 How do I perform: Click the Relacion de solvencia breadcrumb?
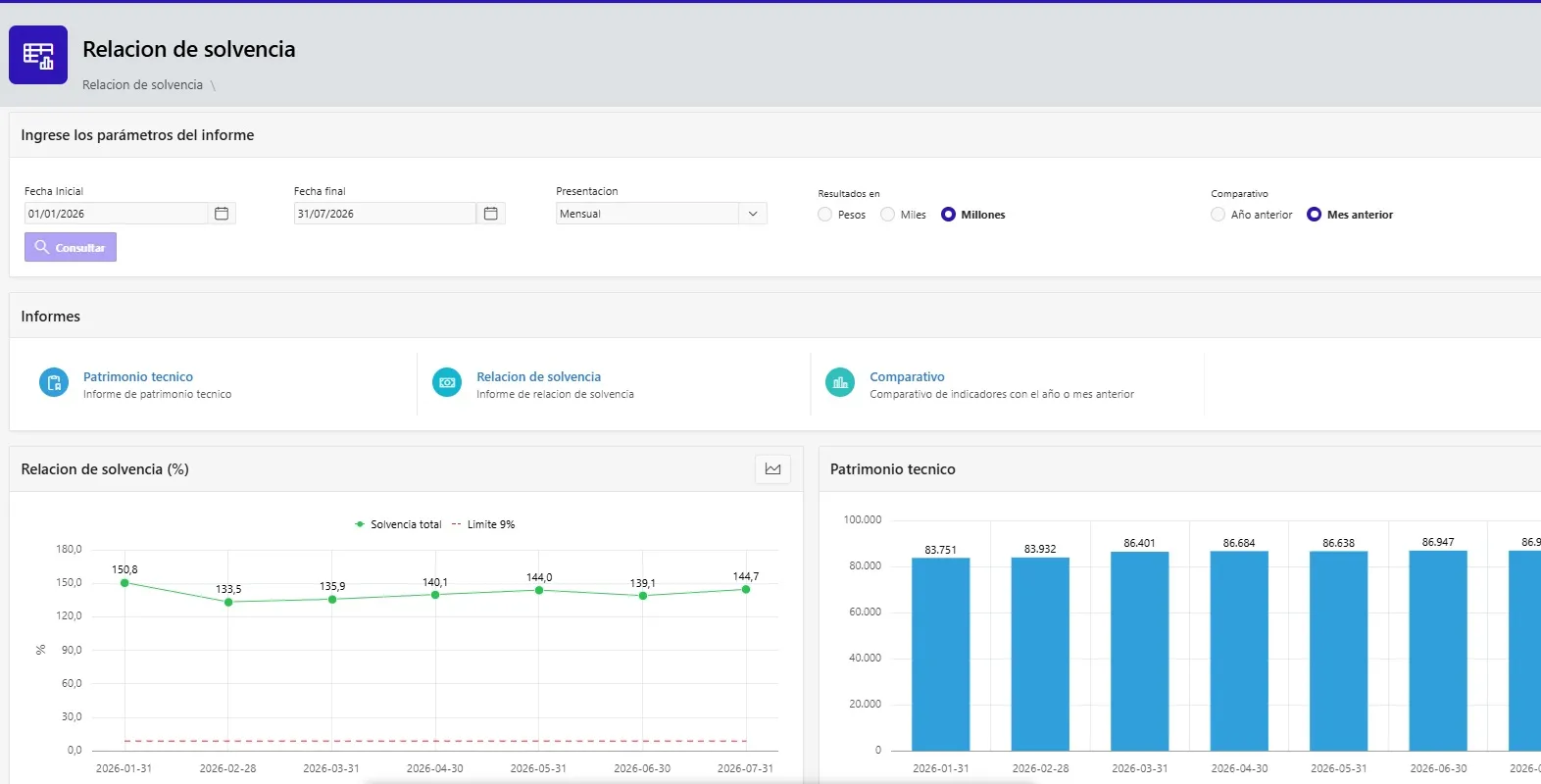pyautogui.click(x=142, y=85)
